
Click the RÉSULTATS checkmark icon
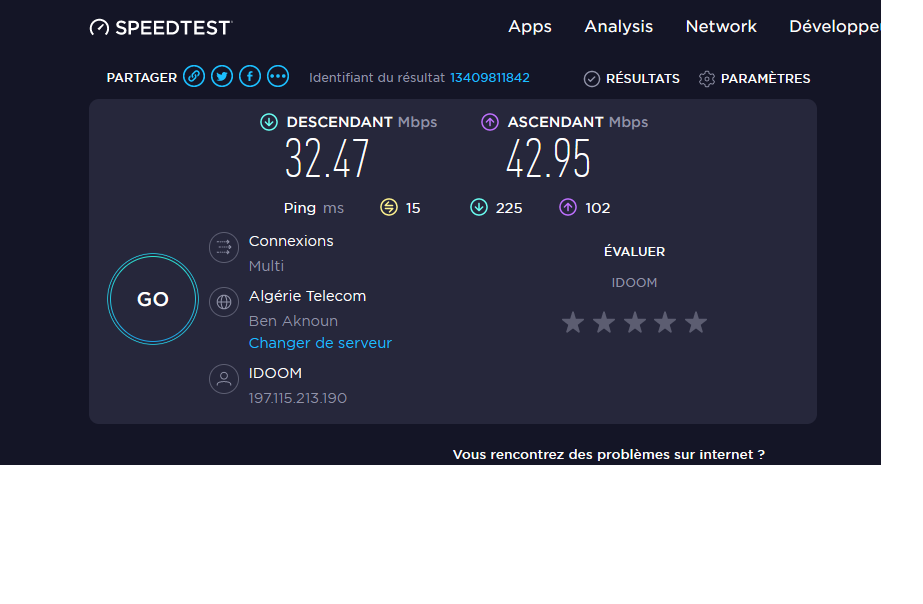click(x=592, y=79)
